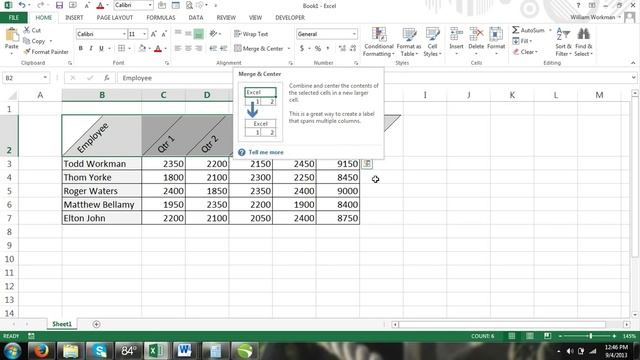Open Format as Table gallery
Viewport: 640px width, 360px height.
(x=409, y=42)
